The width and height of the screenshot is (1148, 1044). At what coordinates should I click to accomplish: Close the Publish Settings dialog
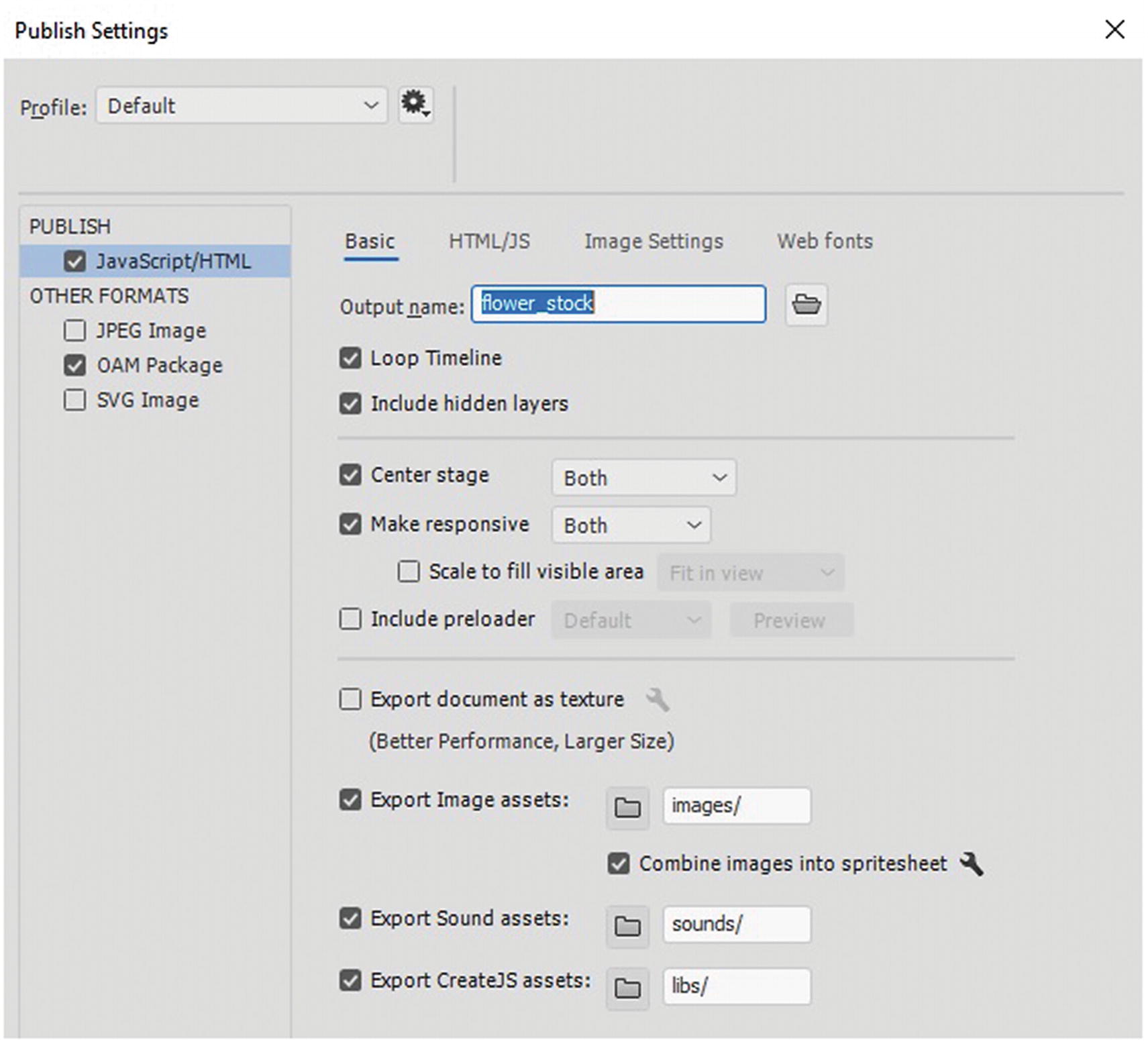click(1114, 30)
